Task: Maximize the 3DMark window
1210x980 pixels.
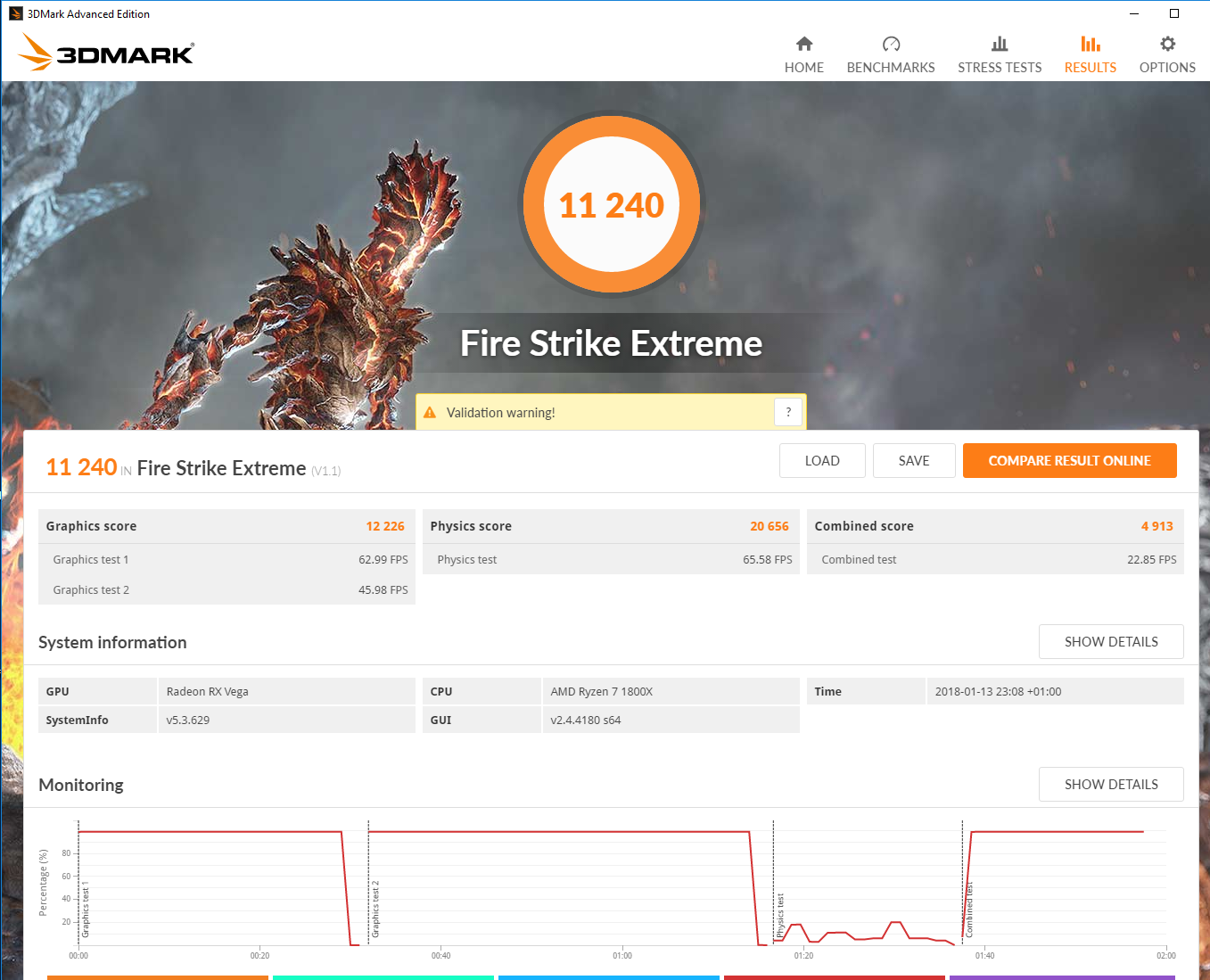Action: (x=1174, y=13)
